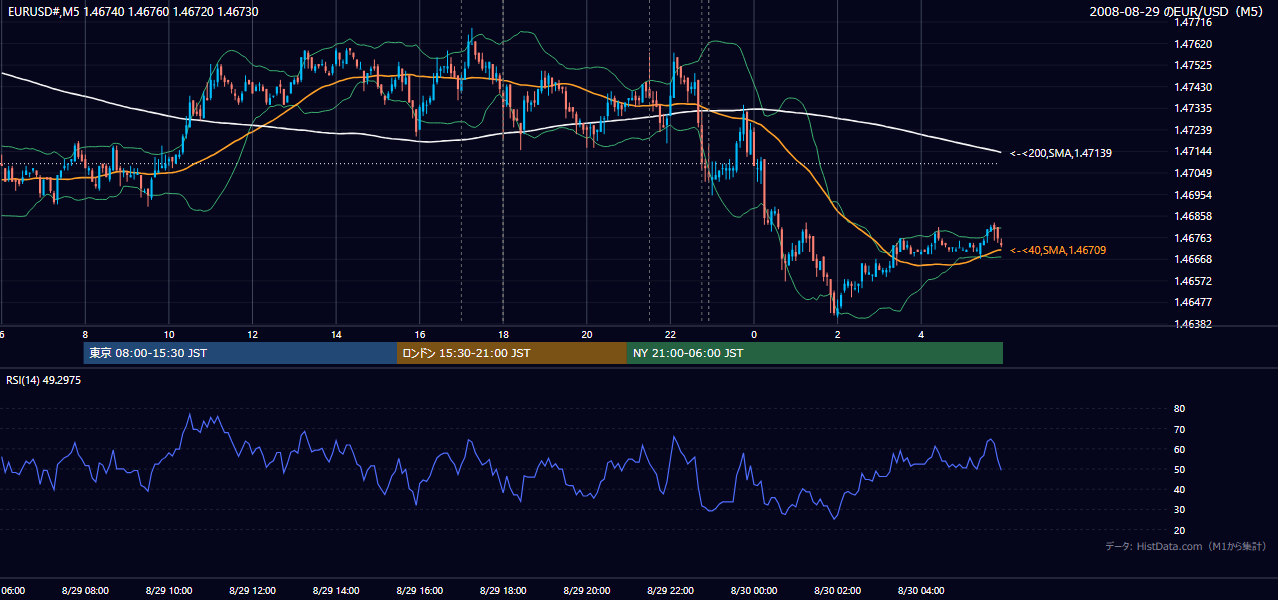This screenshot has width=1278, height=600.
Task: Click hour tick 2 under price chart
Action: [837, 334]
